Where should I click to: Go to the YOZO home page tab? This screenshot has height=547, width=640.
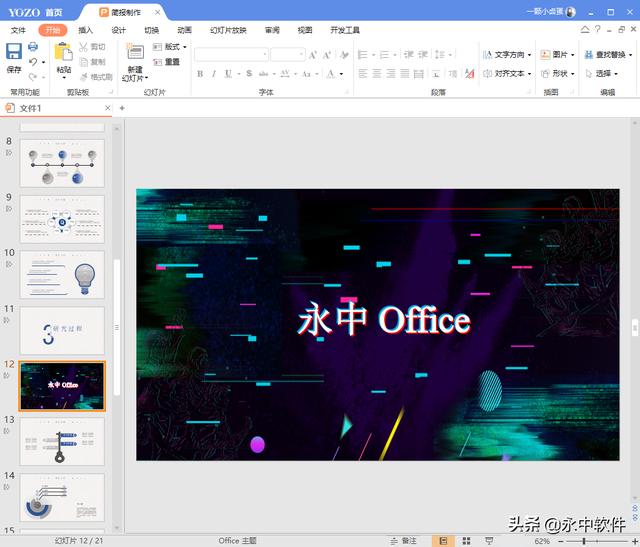pos(36,12)
